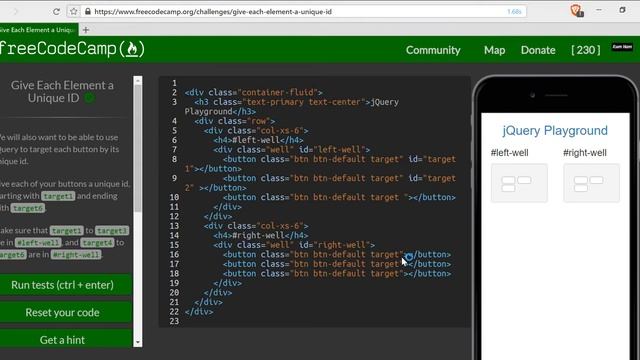Restore down the browser window
The image size is (640, 360).
pyautogui.click(x=622, y=10)
